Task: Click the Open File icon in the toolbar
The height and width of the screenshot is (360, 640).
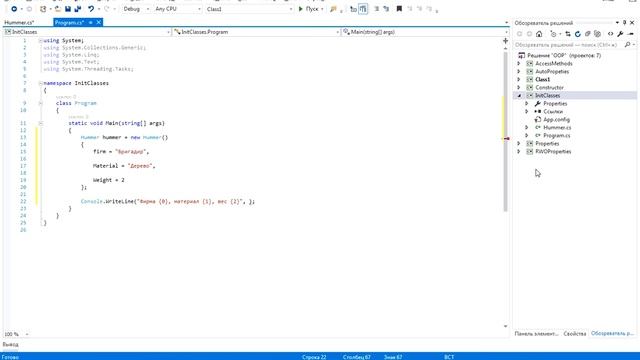Action: click(58, 9)
